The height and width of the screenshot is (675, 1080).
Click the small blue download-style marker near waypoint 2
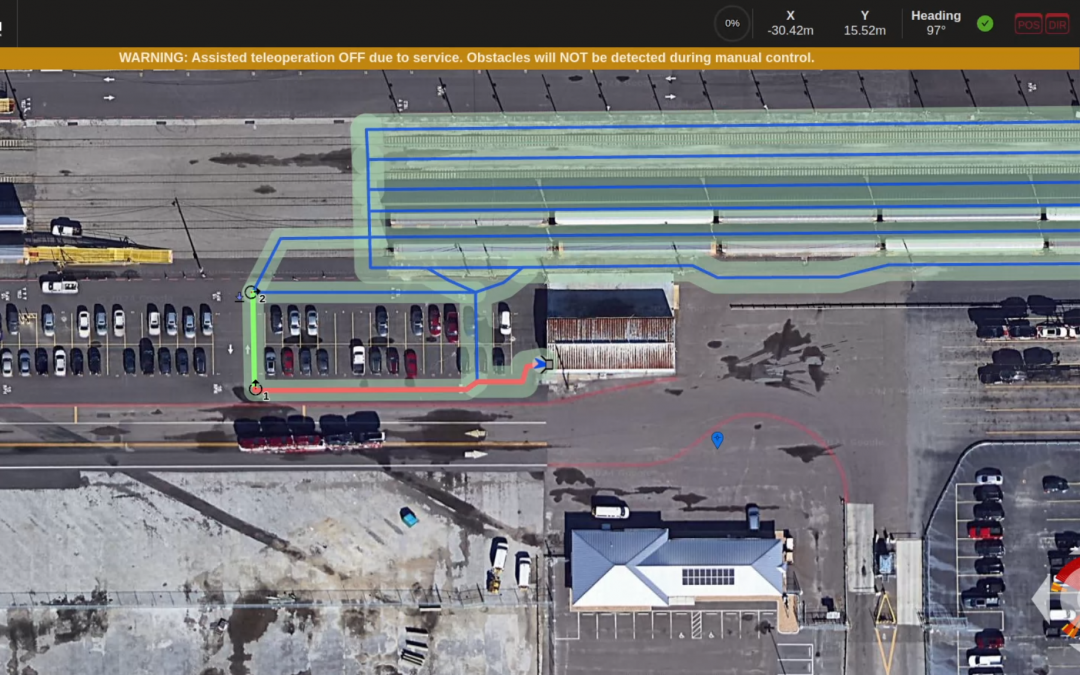pyautogui.click(x=238, y=294)
